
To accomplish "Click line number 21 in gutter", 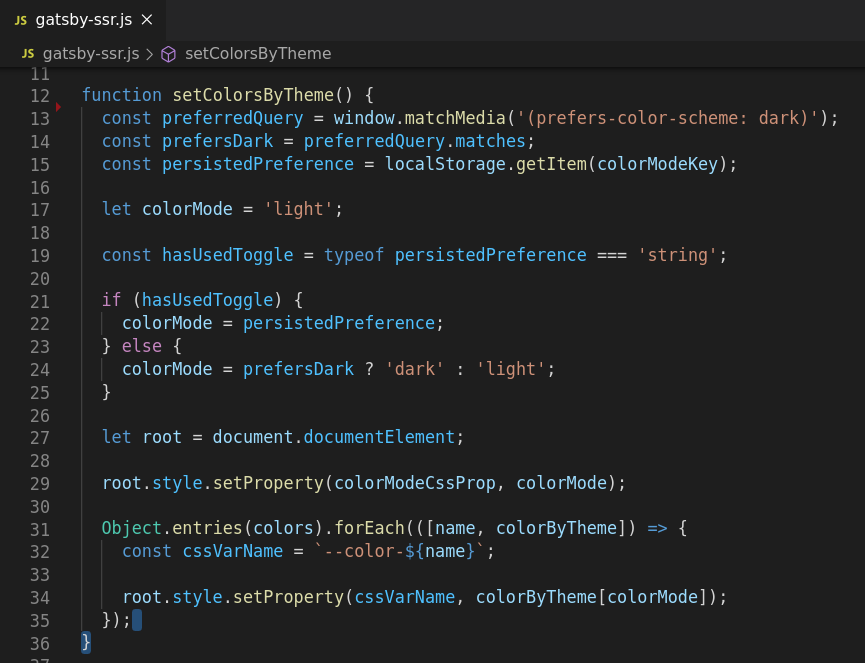I will pos(40,302).
